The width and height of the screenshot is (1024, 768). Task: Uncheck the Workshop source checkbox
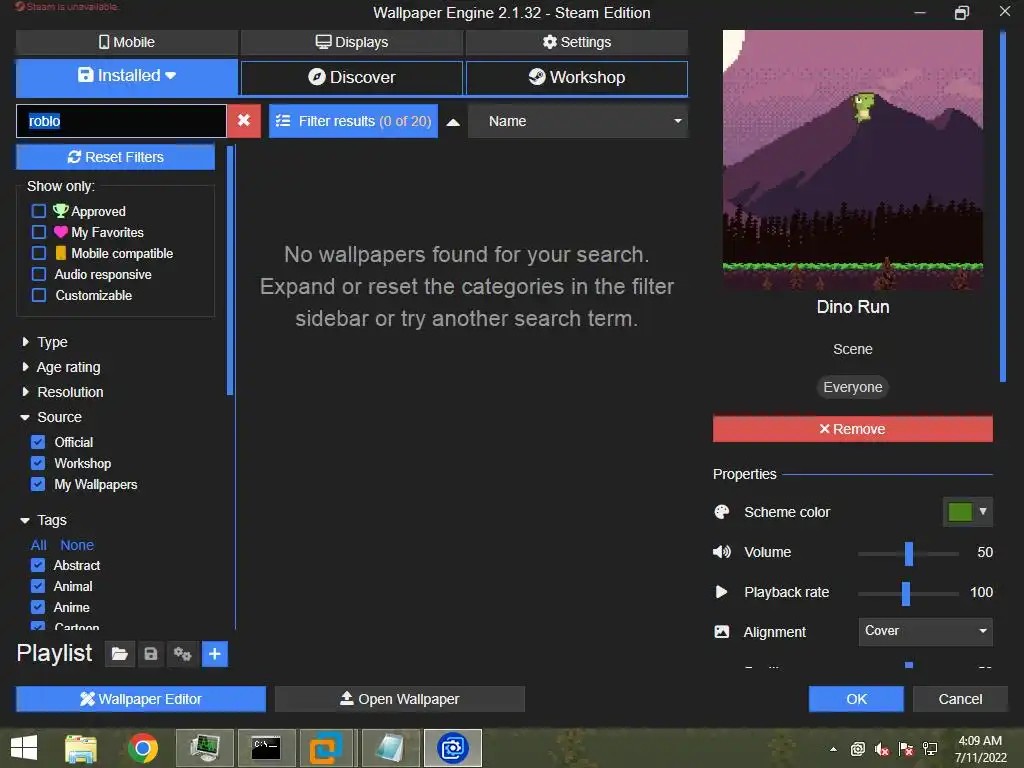click(x=38, y=463)
